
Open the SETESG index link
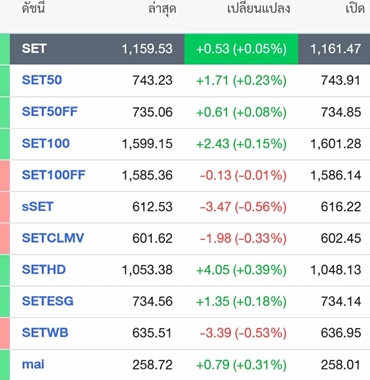tap(48, 301)
